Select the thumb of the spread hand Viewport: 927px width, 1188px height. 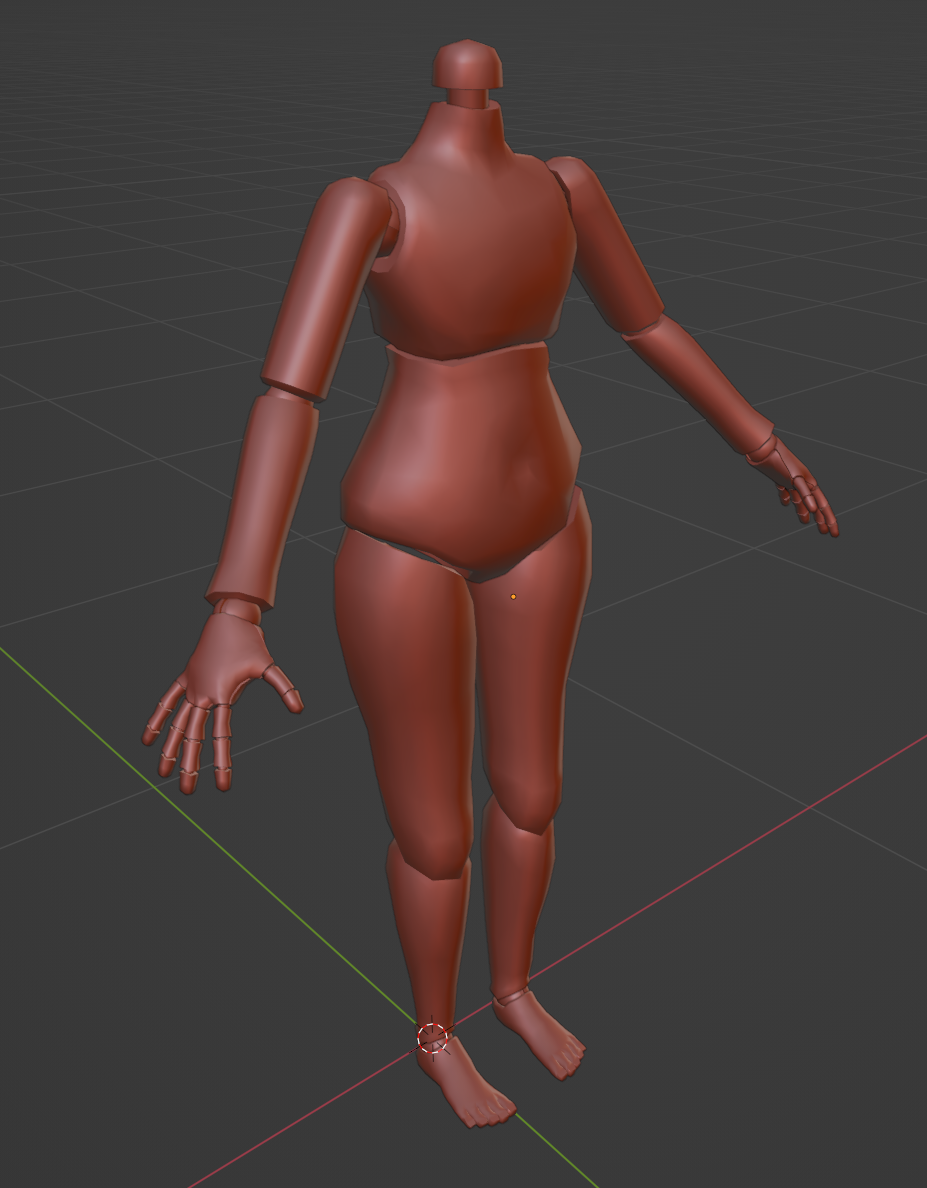[285, 688]
